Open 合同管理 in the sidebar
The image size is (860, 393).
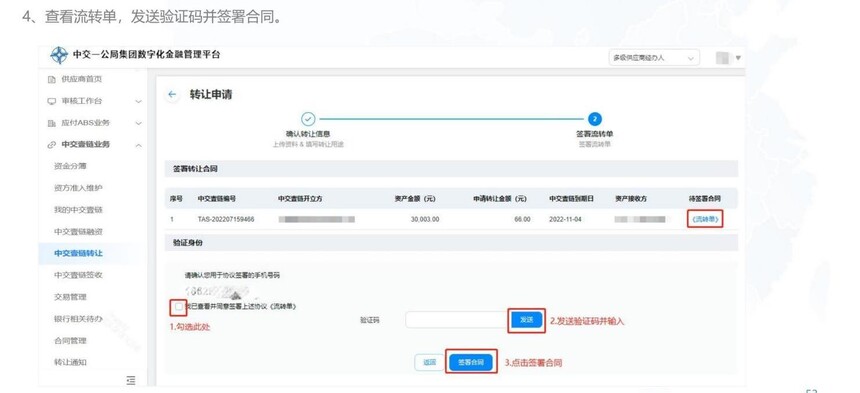[70, 341]
